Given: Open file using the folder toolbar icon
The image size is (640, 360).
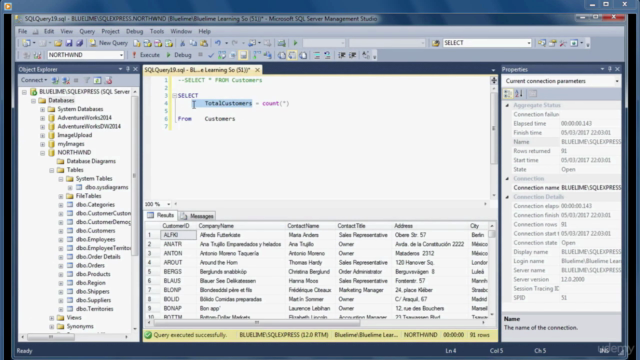Looking at the screenshot, I should [58, 43].
